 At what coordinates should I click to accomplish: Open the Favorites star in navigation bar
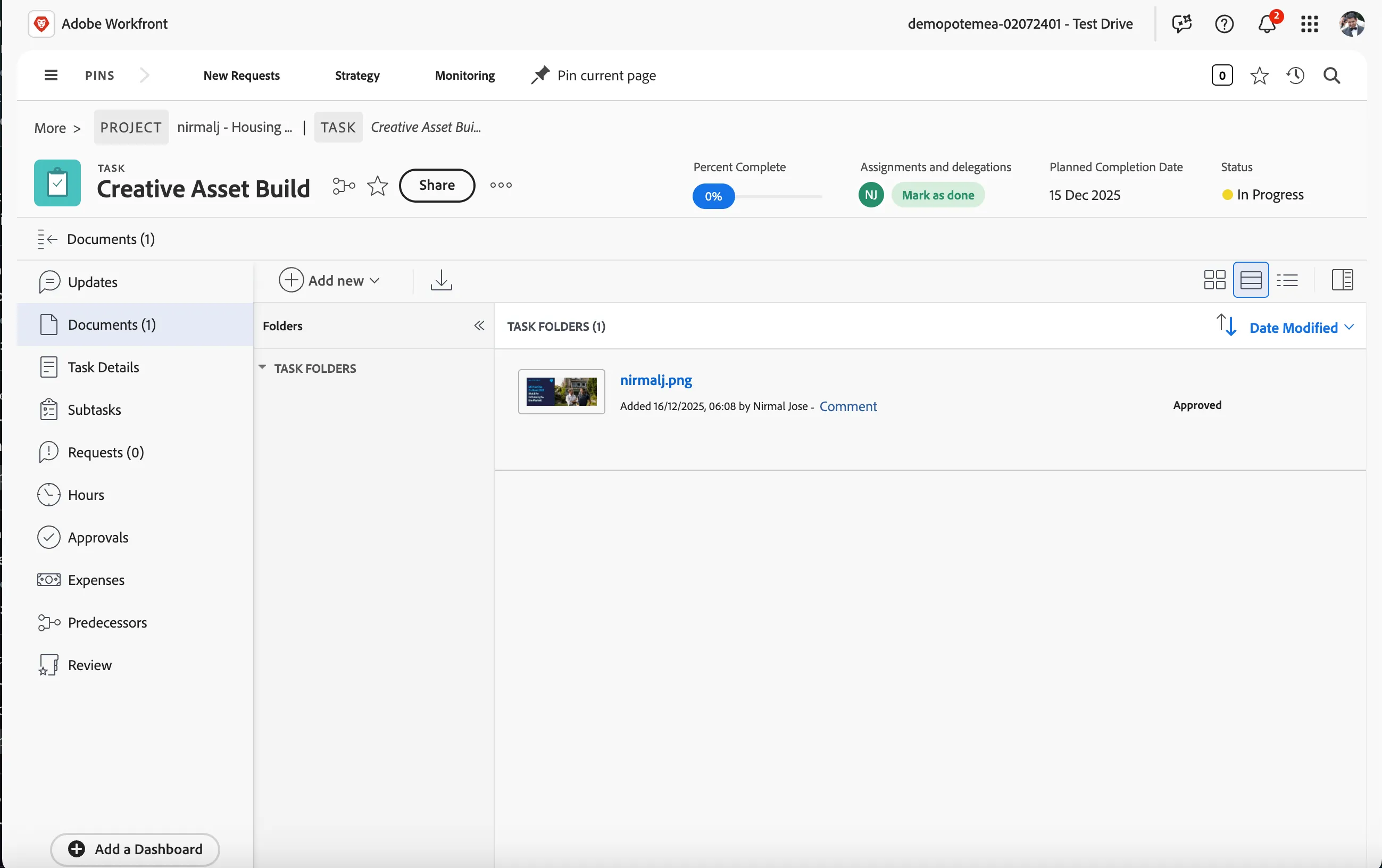[x=1259, y=76]
